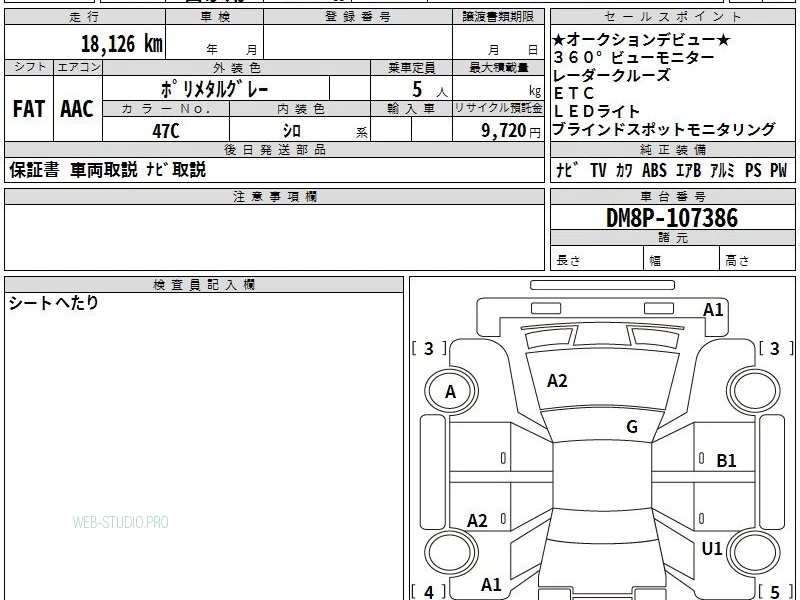Click the rear left wheel in diagram
800x600 pixels.
(451, 553)
